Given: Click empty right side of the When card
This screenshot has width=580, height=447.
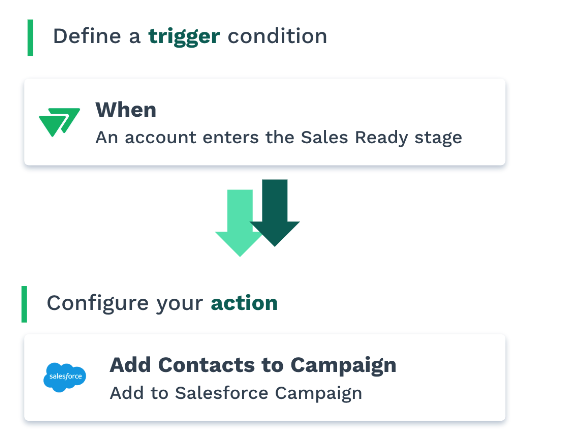Looking at the screenshot, I should pyautogui.click(x=485, y=122).
